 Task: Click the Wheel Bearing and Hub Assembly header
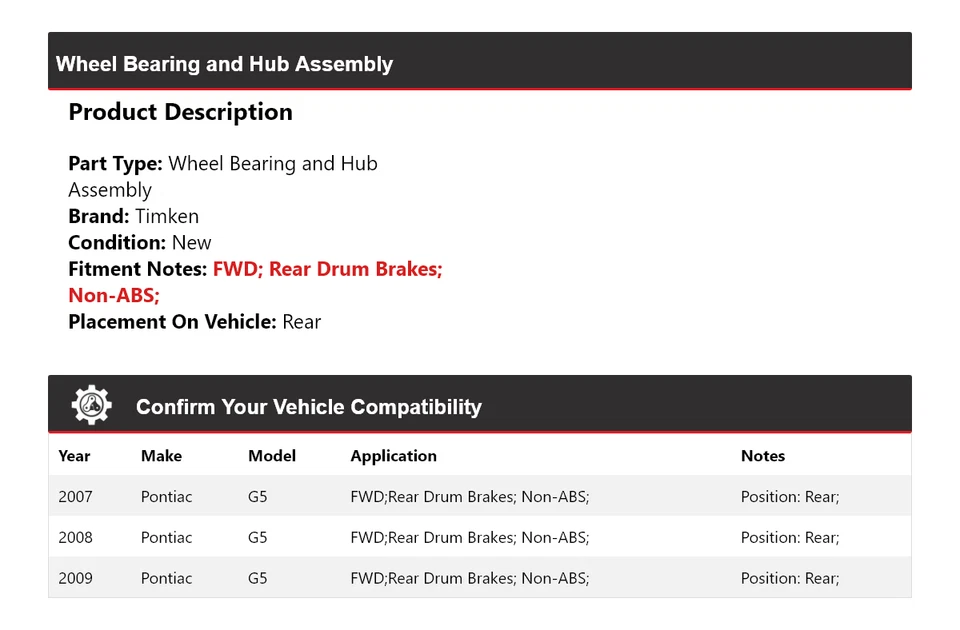point(224,64)
